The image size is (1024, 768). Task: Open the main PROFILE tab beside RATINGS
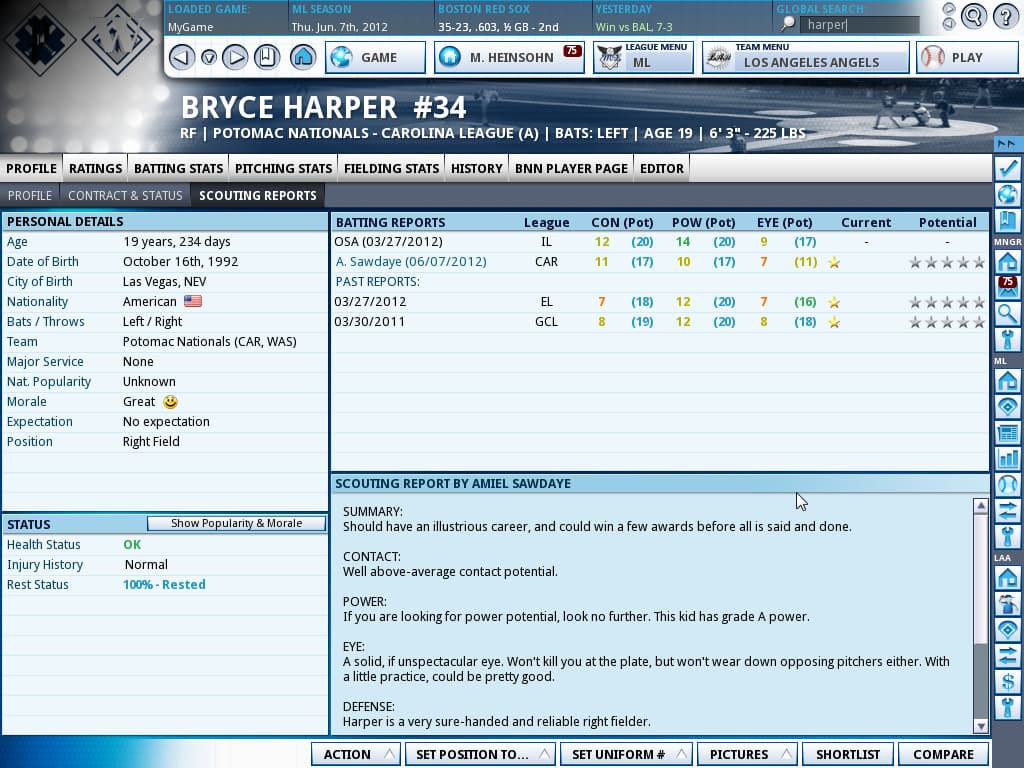(x=31, y=168)
